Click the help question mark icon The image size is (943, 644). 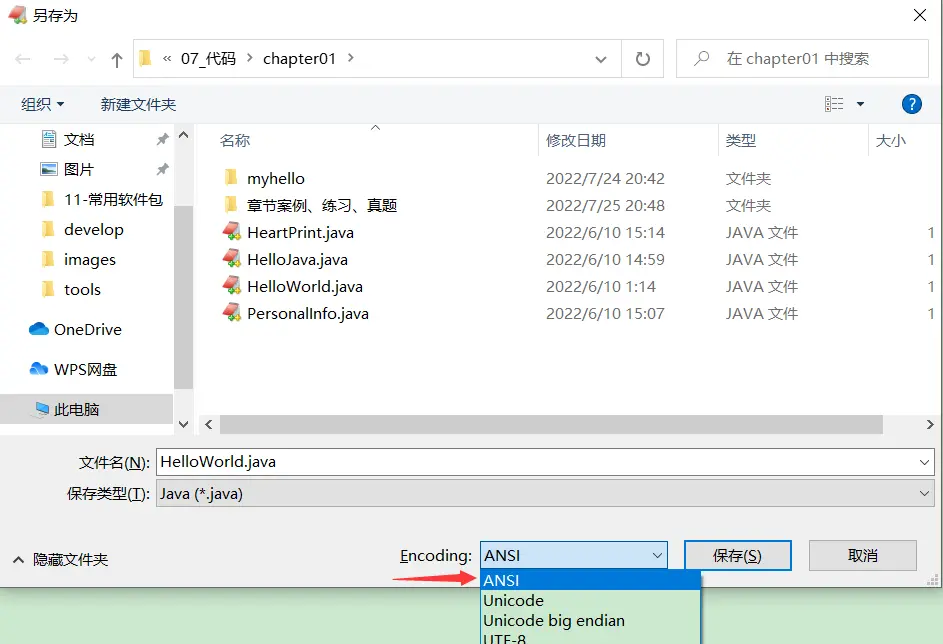(x=911, y=104)
